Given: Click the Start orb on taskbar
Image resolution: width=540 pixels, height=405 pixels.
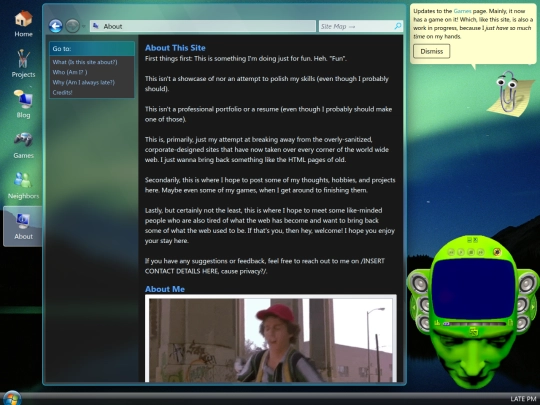Looking at the screenshot, I should point(12,398).
